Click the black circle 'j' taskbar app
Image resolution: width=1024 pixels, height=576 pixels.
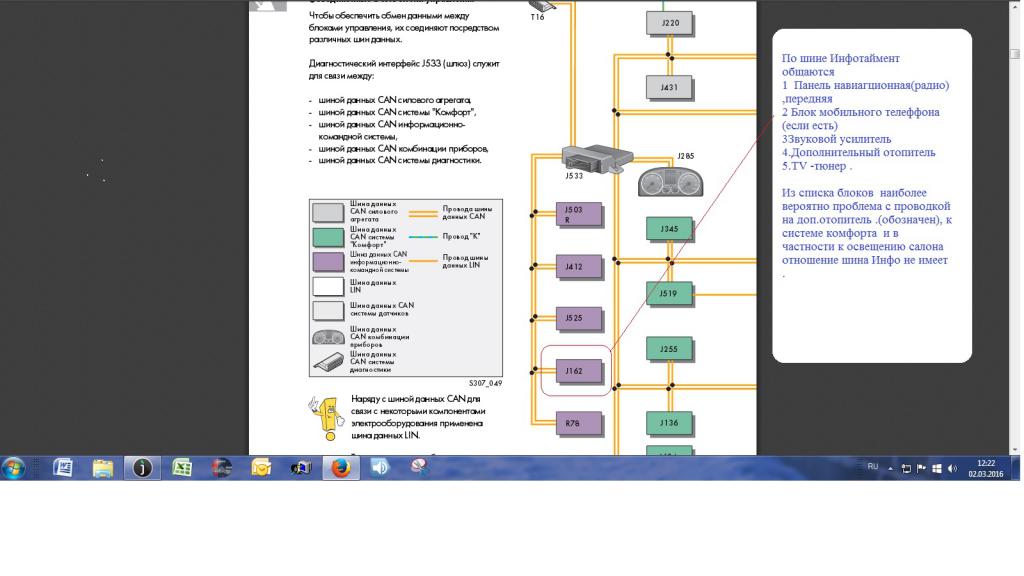click(x=142, y=468)
